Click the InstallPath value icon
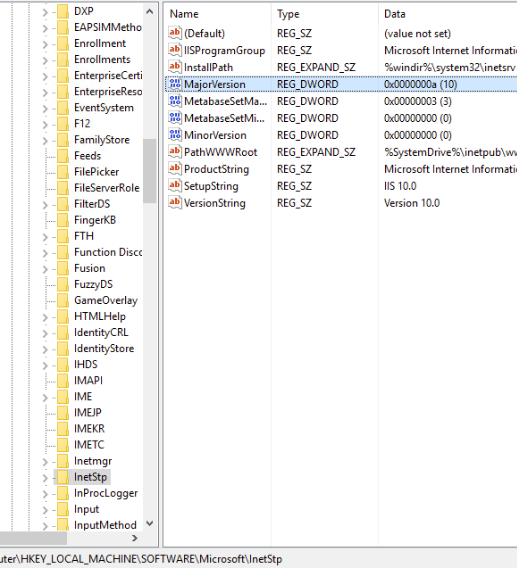Viewport: 517px width, 569px height. click(x=175, y=67)
